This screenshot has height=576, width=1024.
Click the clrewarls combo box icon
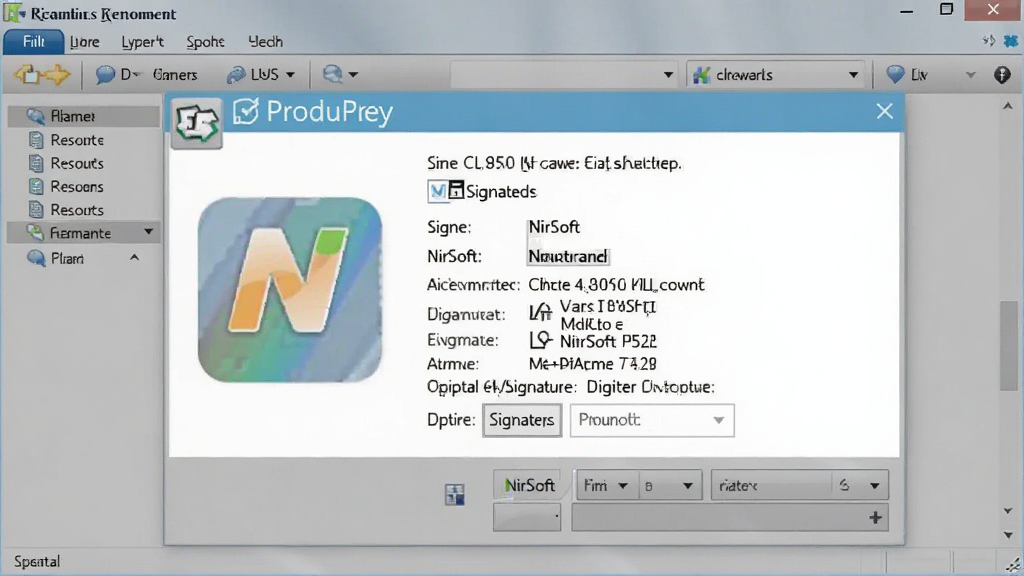point(701,75)
